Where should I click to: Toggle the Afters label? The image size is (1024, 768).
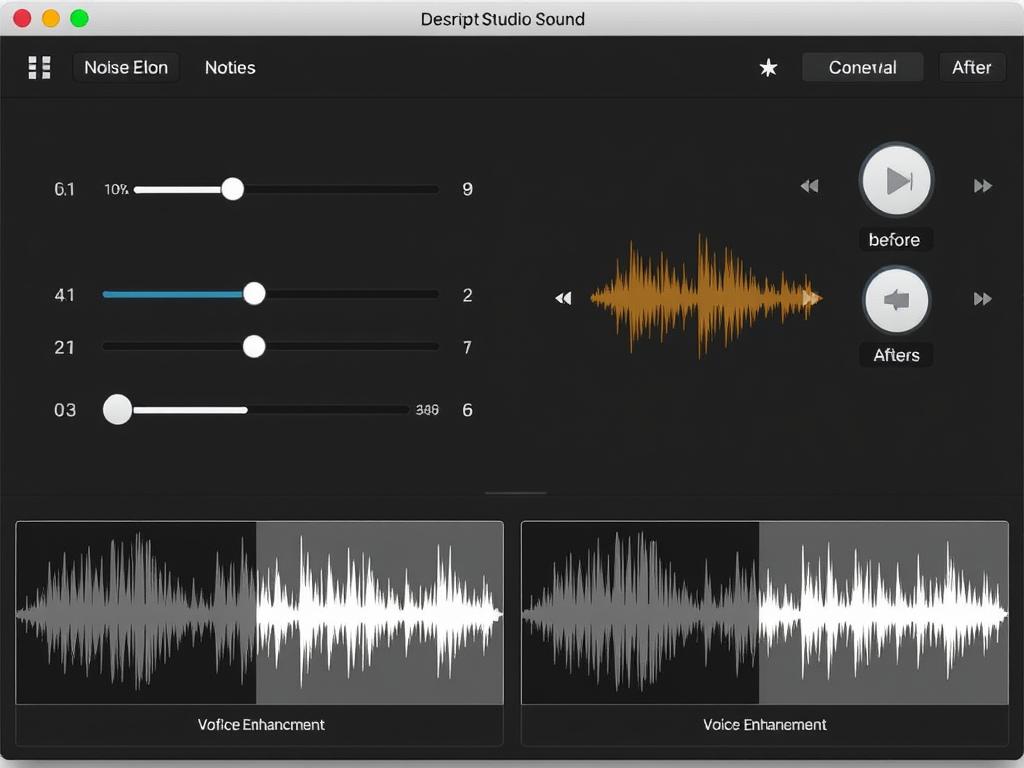[896, 355]
